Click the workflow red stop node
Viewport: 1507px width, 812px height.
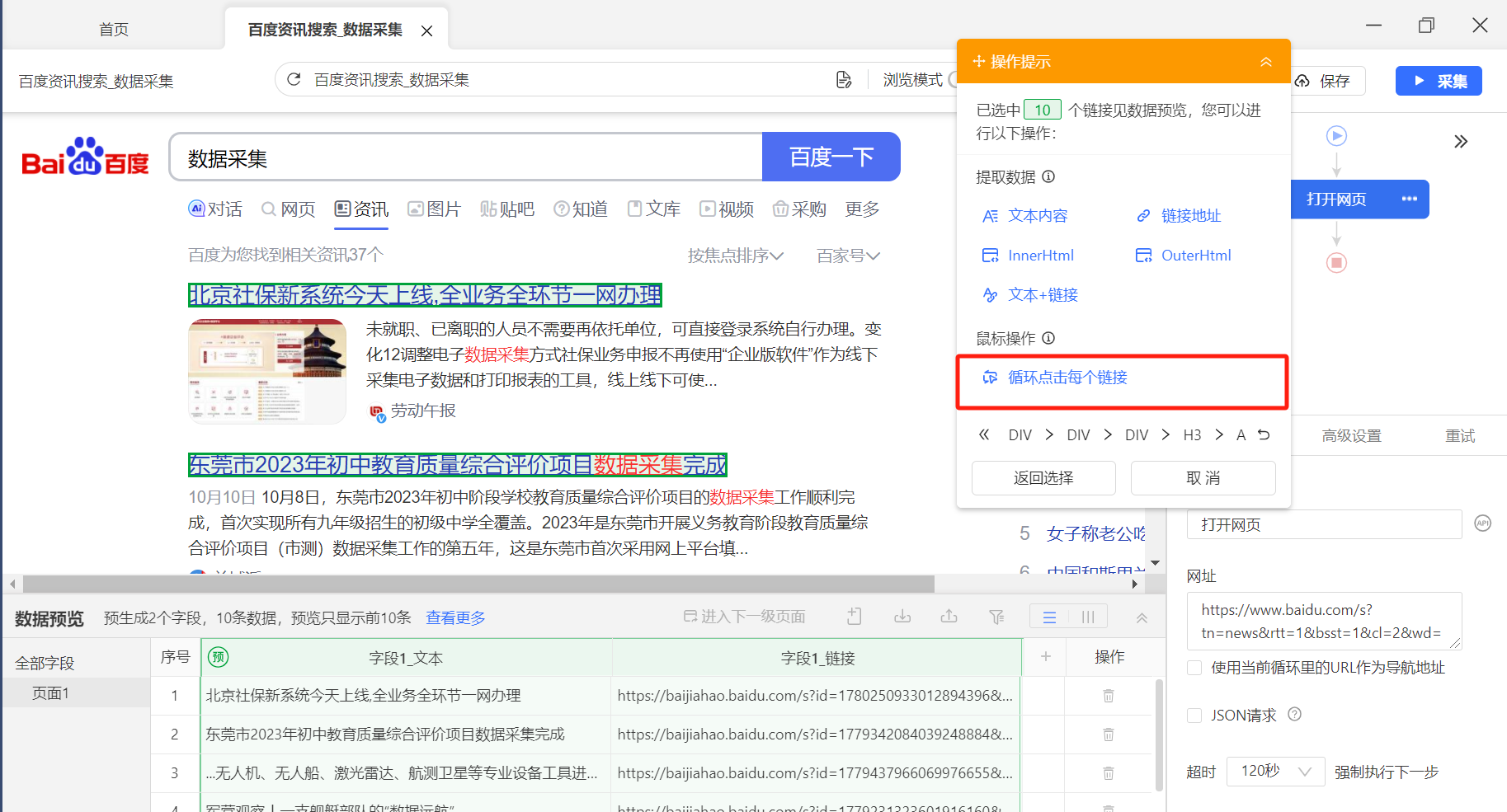[1336, 263]
